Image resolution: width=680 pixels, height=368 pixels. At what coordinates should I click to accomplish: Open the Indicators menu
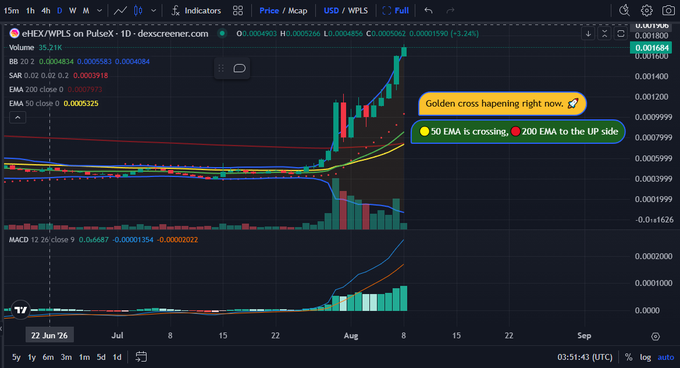coord(196,10)
